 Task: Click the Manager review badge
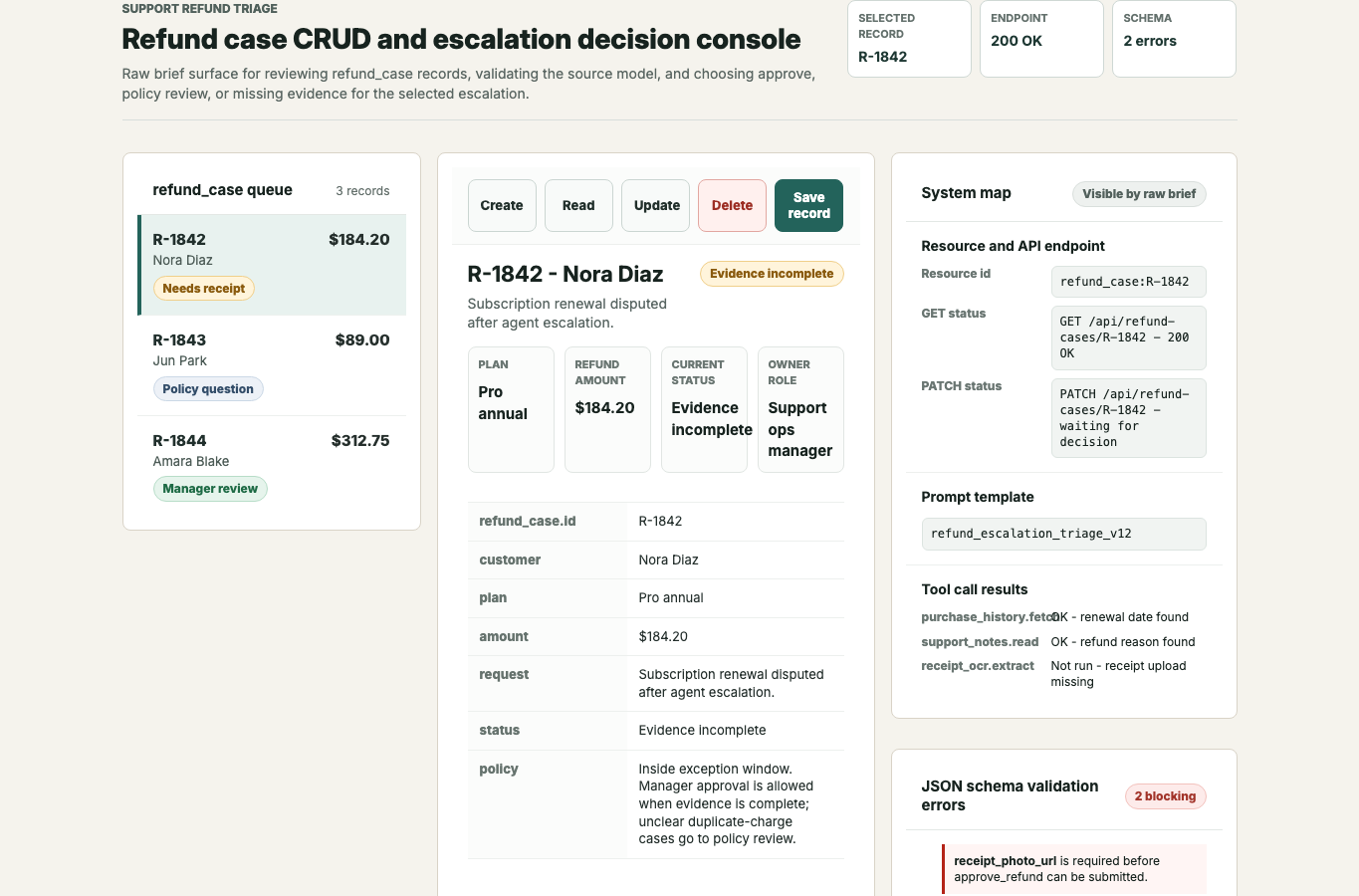click(210, 489)
